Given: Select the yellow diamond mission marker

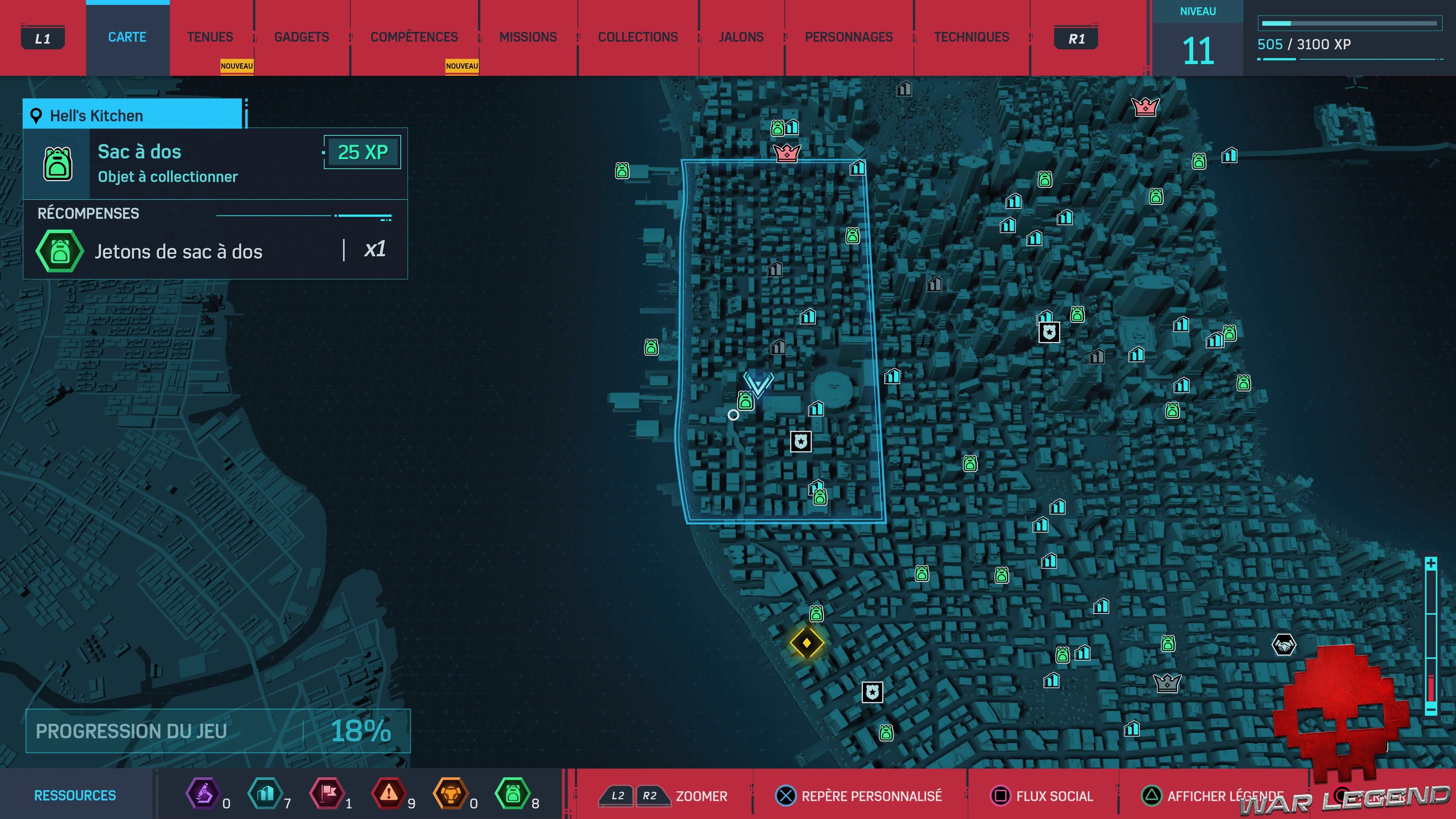Looking at the screenshot, I should [x=806, y=643].
